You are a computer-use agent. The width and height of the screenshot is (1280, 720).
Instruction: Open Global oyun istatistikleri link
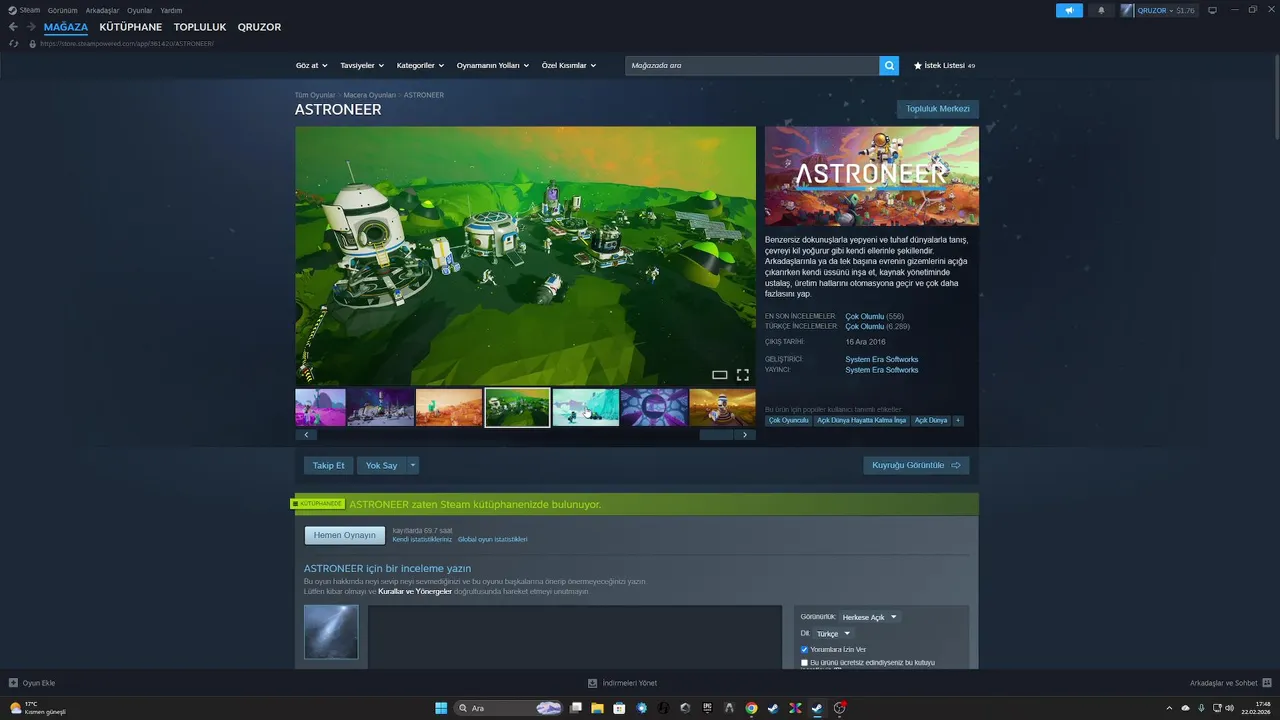coord(492,539)
